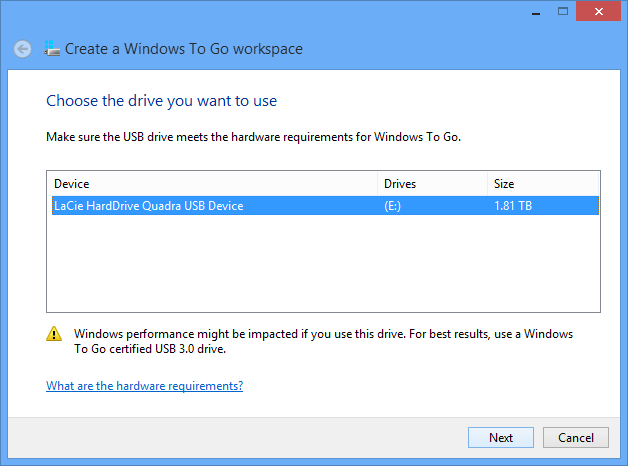This screenshot has height=466, width=628.
Task: Click the back arrow button
Action: (x=22, y=48)
